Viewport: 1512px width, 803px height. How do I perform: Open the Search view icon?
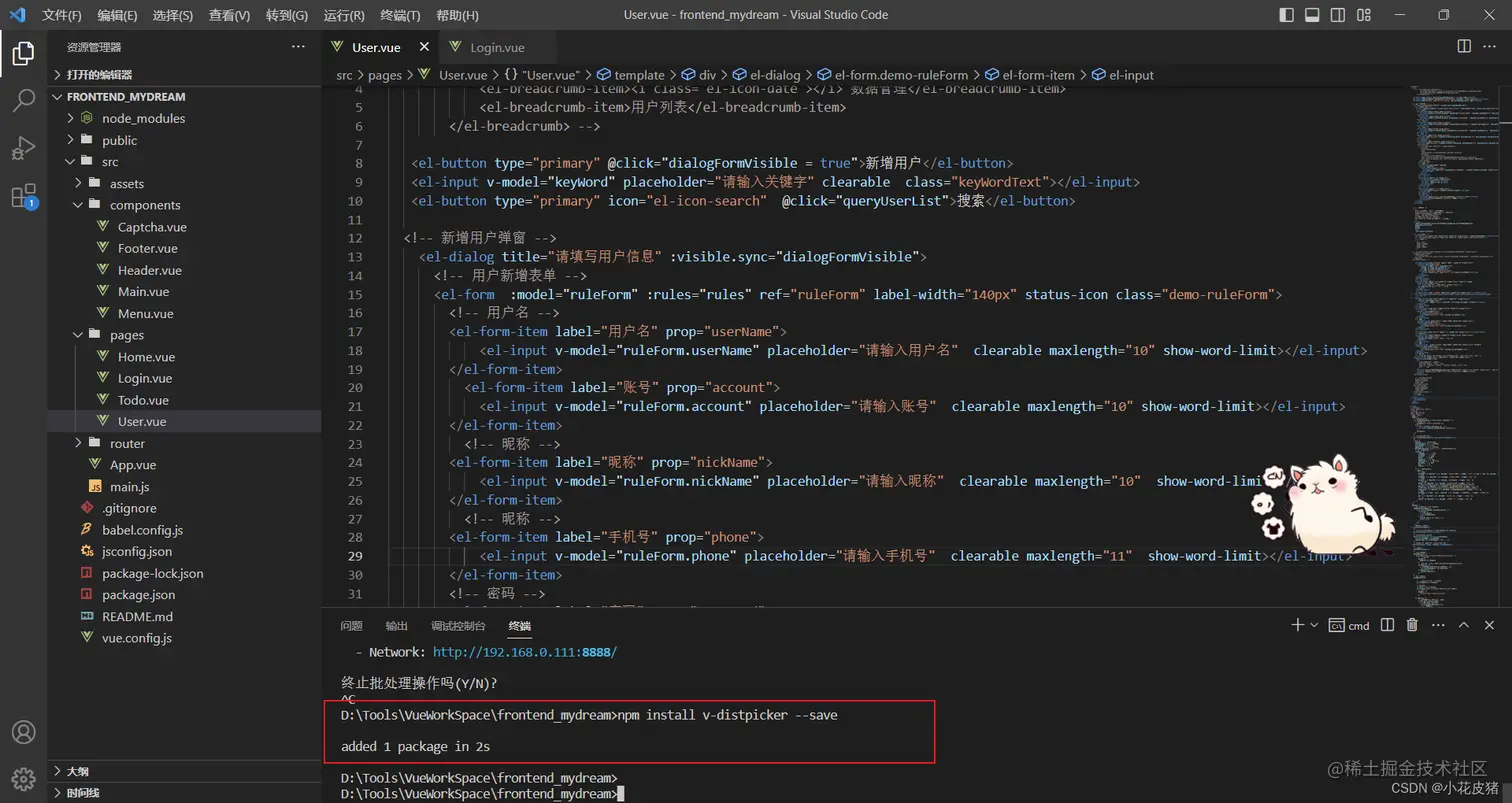[23, 100]
